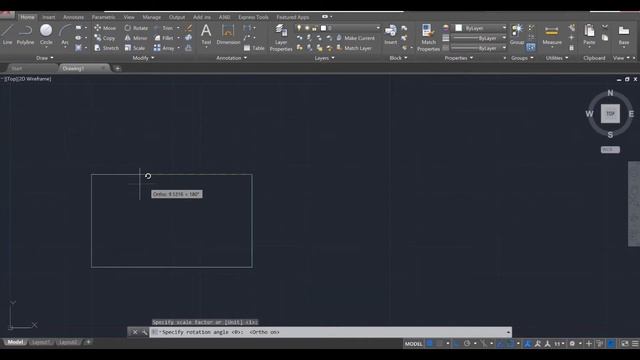Open the Home ribbon tab
This screenshot has height=360, width=640.
[27, 17]
